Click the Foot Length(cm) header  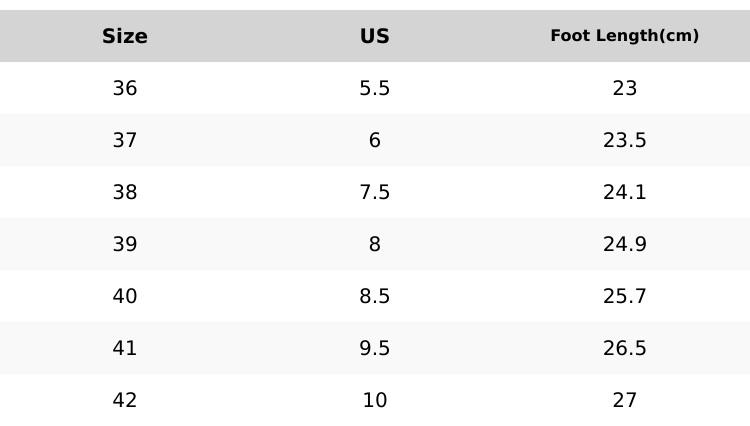click(x=624, y=36)
